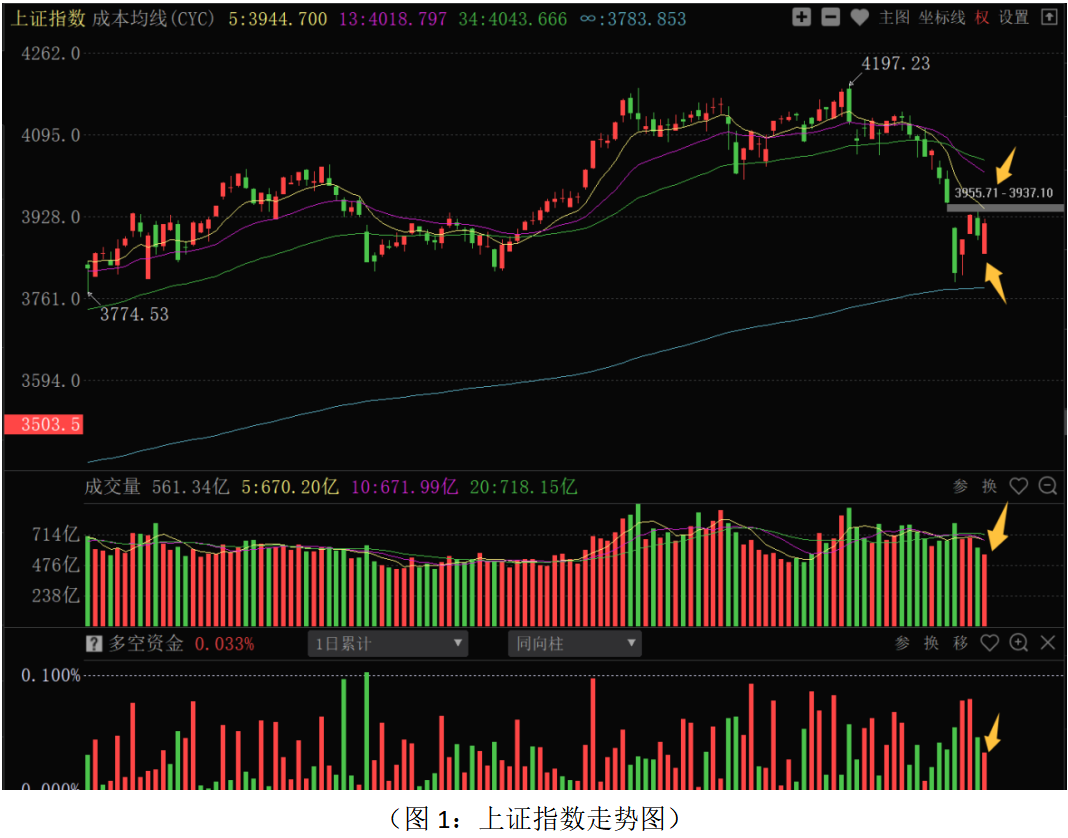Click the plus zoom-in icon in main chart toolbar
Screen dimensions: 1068x838
[x=801, y=17]
